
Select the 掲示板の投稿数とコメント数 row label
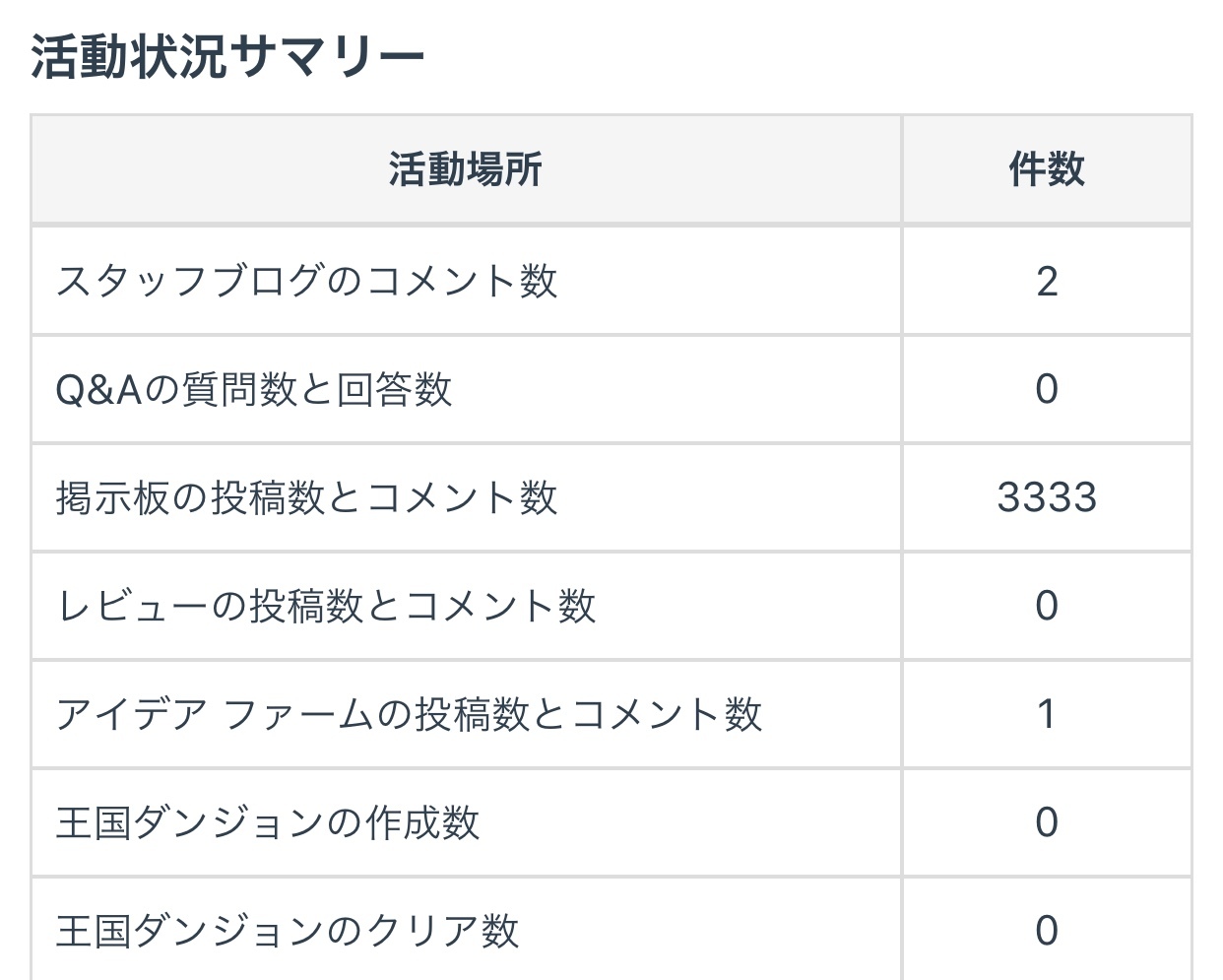[x=306, y=498]
